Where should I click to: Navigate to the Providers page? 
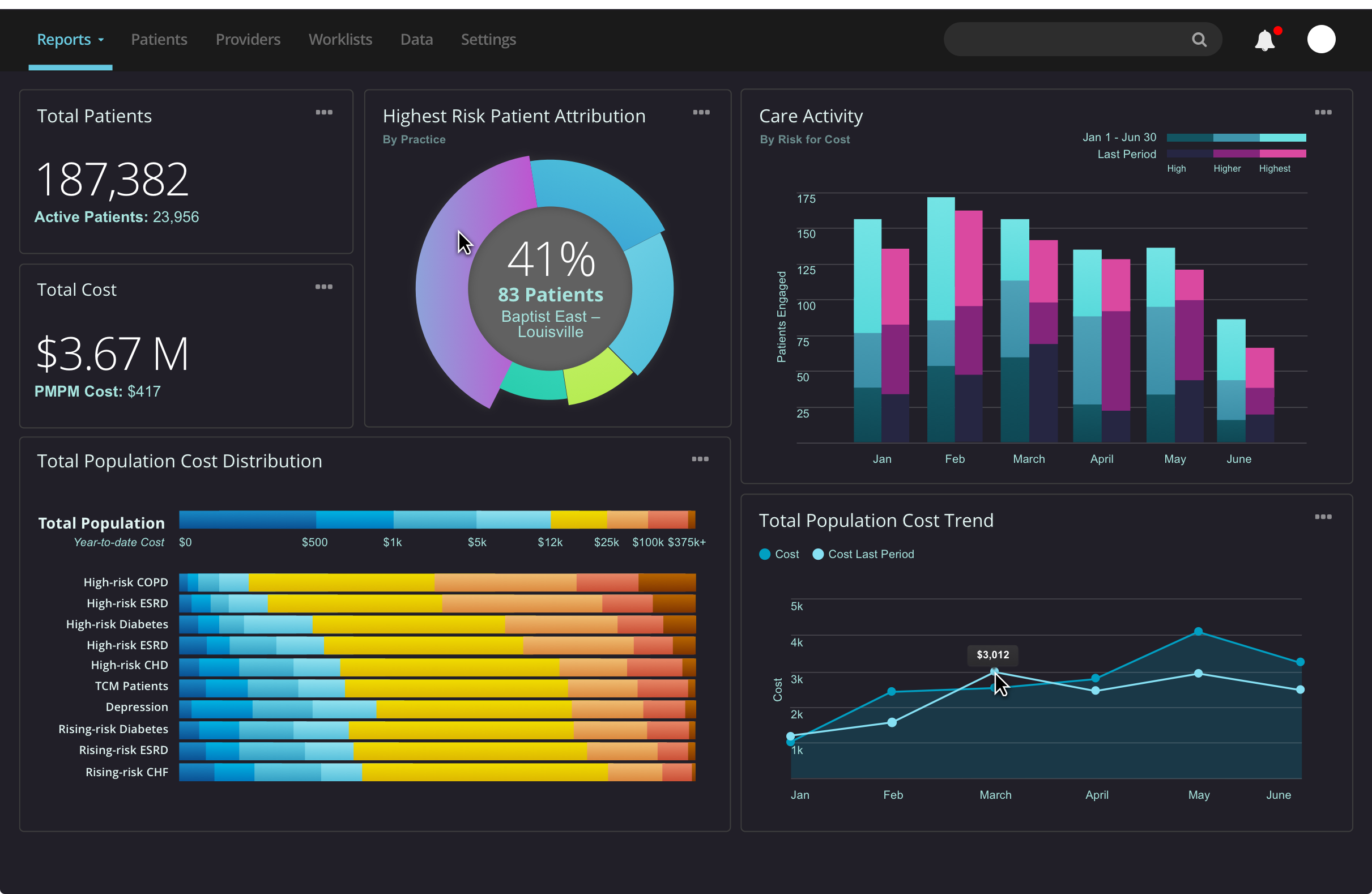coord(248,39)
